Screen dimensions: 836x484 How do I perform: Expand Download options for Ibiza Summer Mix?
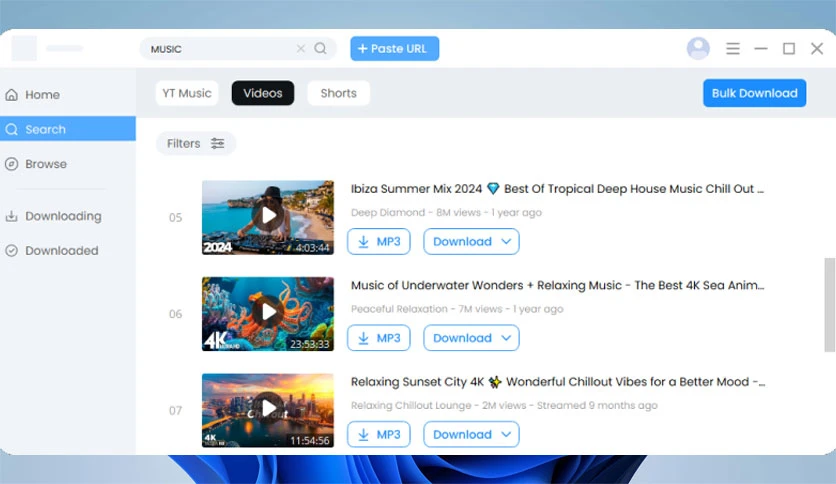click(x=471, y=241)
